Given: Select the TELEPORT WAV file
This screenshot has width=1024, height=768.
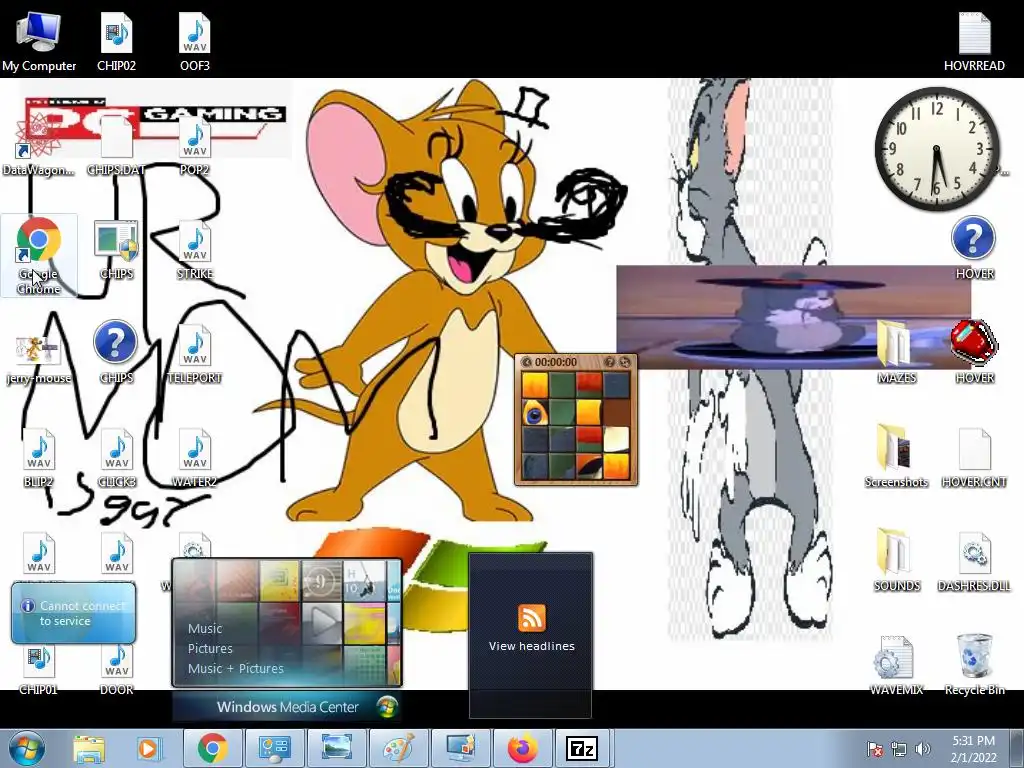Looking at the screenshot, I should pyautogui.click(x=195, y=353).
